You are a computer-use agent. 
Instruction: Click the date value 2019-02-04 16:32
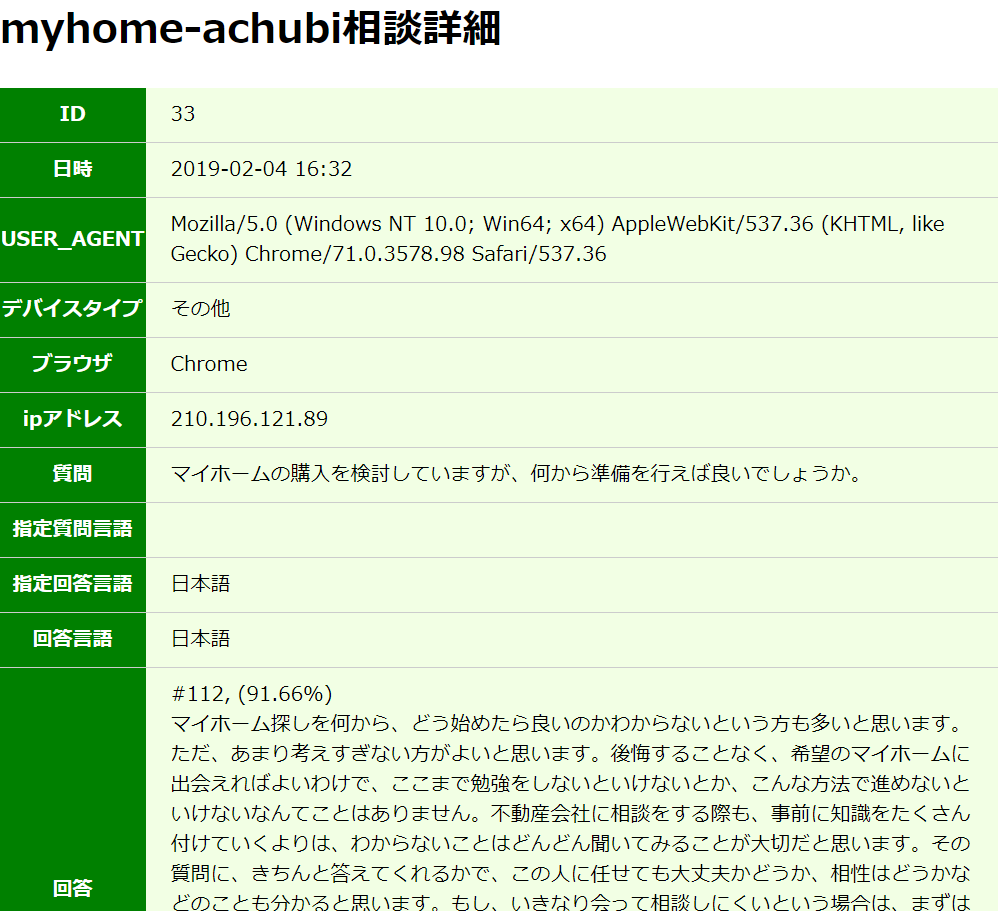coord(261,169)
